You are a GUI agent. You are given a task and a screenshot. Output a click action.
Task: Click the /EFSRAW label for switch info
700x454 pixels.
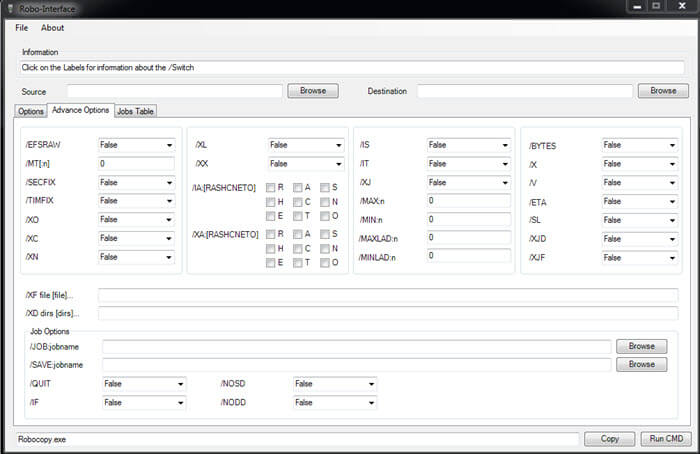point(42,145)
